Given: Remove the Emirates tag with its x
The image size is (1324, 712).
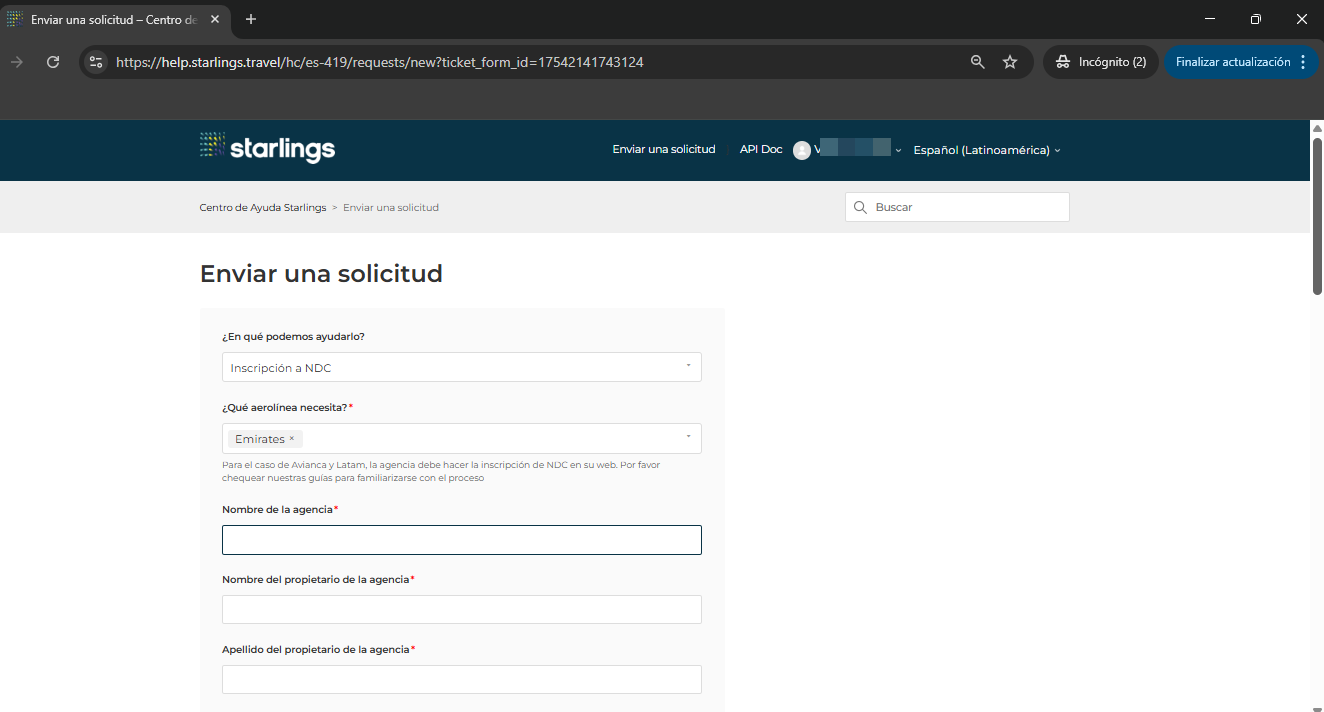Looking at the screenshot, I should [292, 439].
